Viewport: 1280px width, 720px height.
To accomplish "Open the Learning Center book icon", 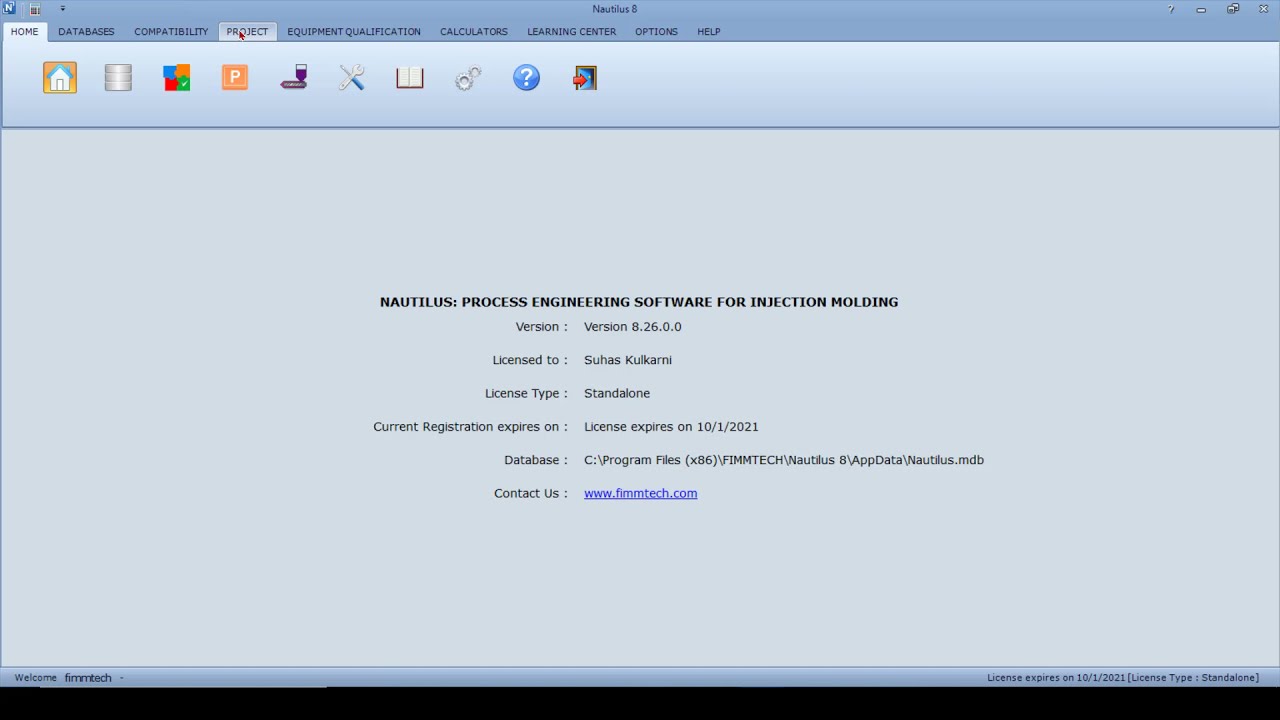I will pos(410,78).
